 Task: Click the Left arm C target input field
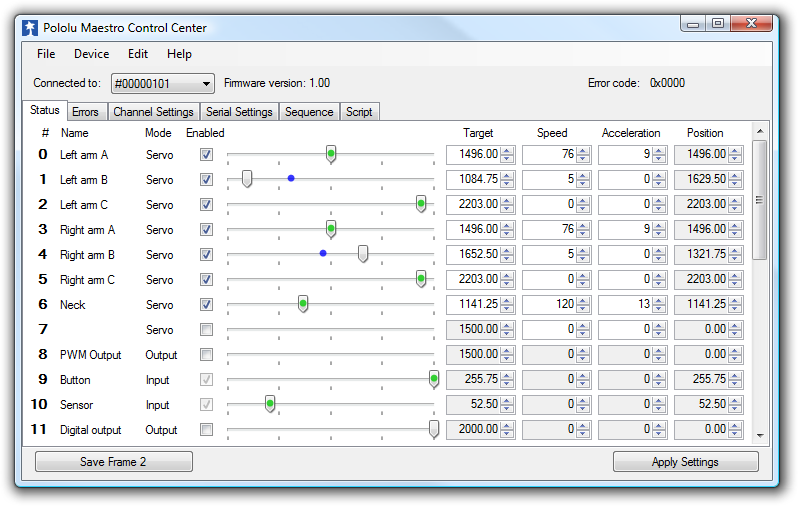pyautogui.click(x=473, y=204)
